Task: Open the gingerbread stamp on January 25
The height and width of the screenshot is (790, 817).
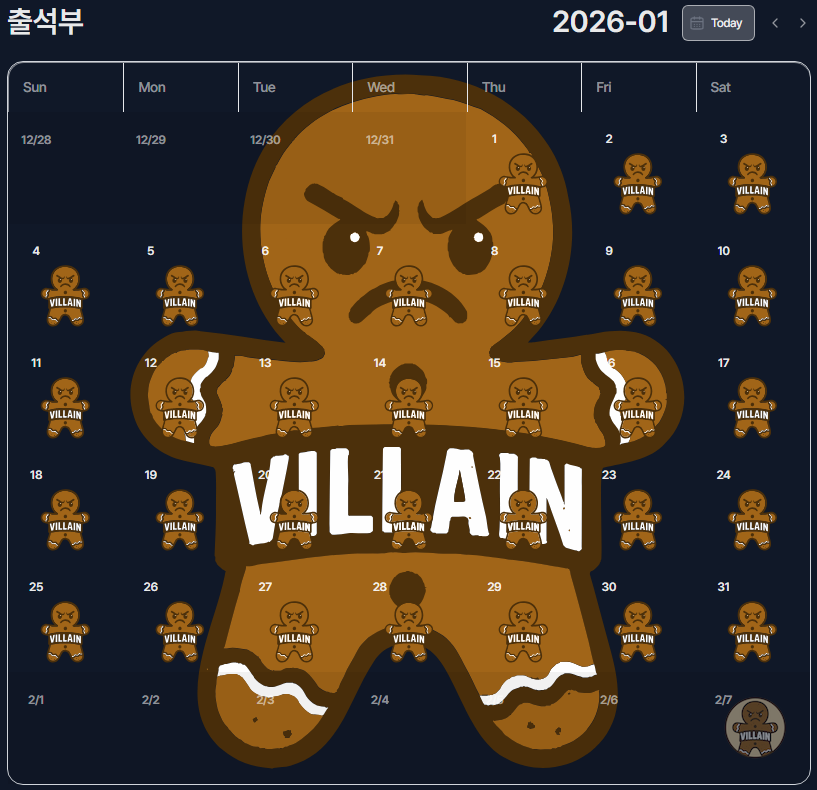Action: tap(65, 632)
